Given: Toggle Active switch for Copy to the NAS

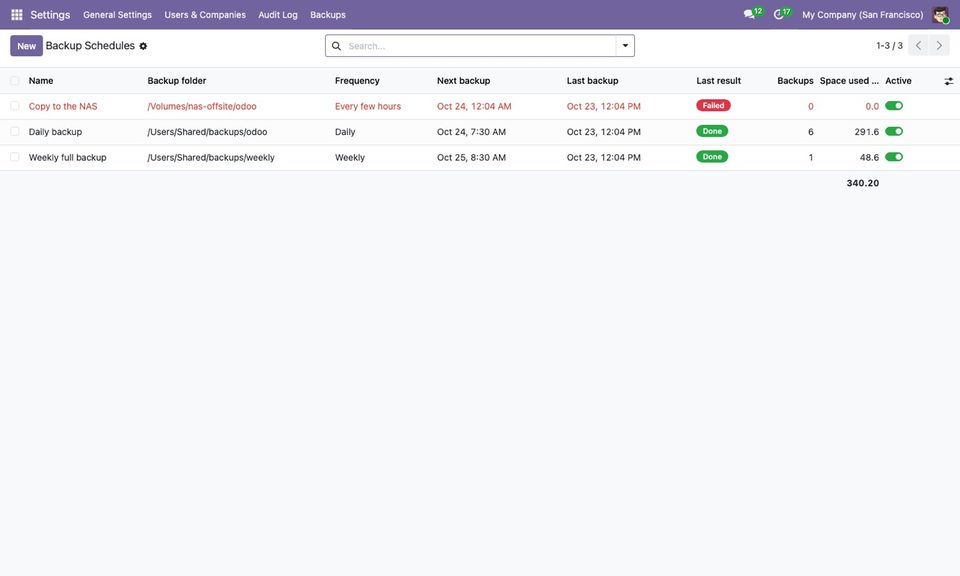Looking at the screenshot, I should tap(894, 106).
